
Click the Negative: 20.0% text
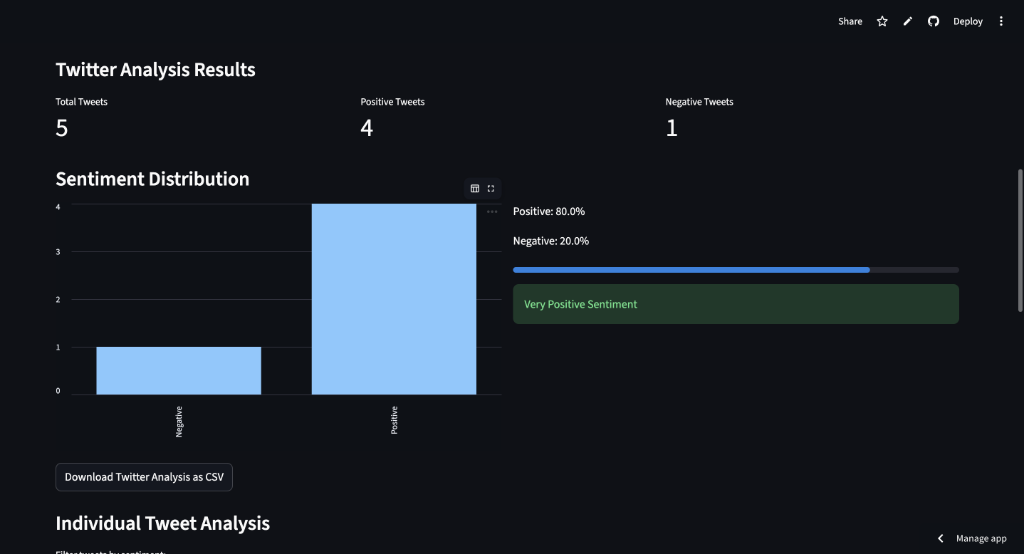(x=551, y=241)
